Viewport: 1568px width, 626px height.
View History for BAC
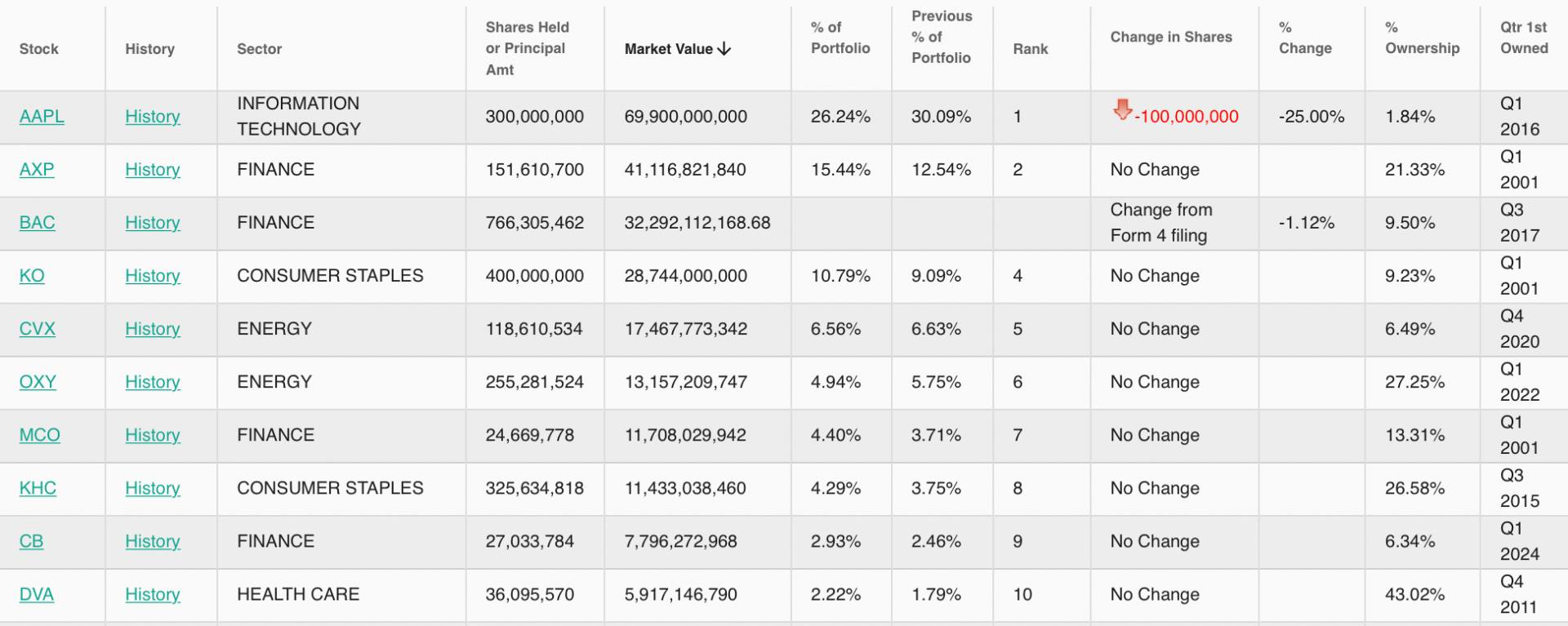click(153, 223)
